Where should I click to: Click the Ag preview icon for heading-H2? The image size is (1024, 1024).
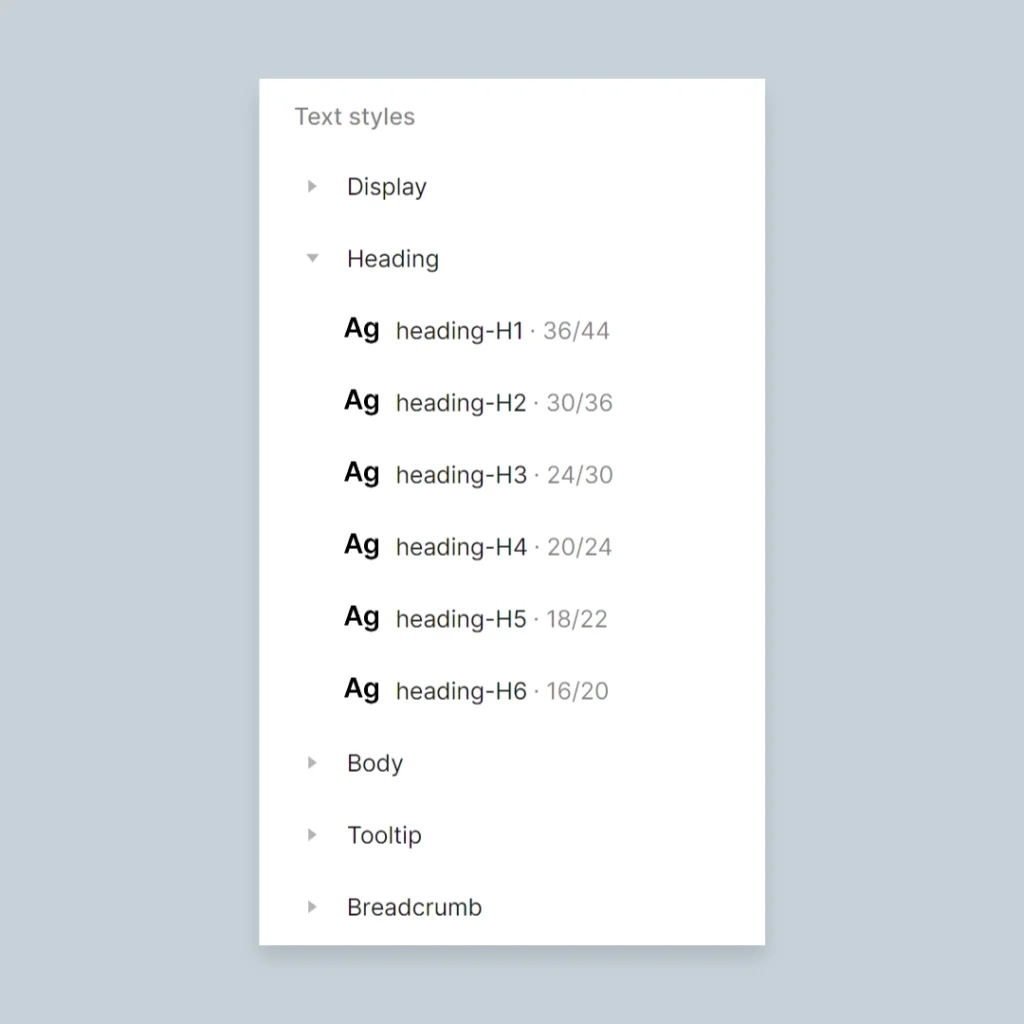pyautogui.click(x=361, y=401)
